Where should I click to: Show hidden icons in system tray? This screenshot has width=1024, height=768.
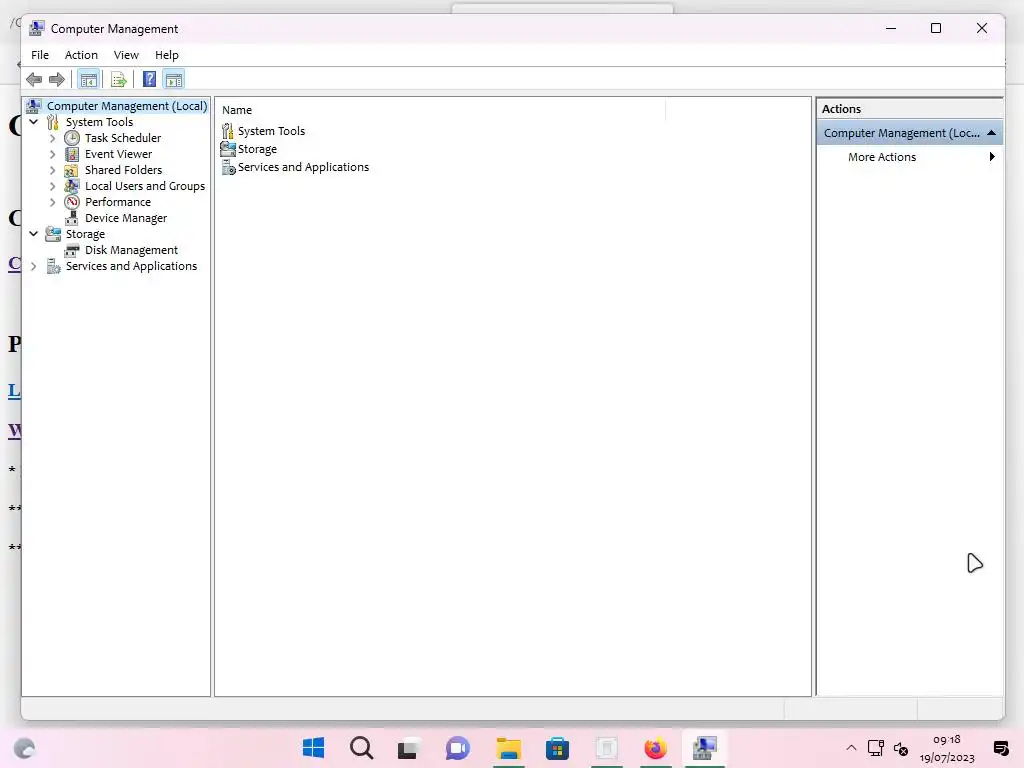coord(851,748)
